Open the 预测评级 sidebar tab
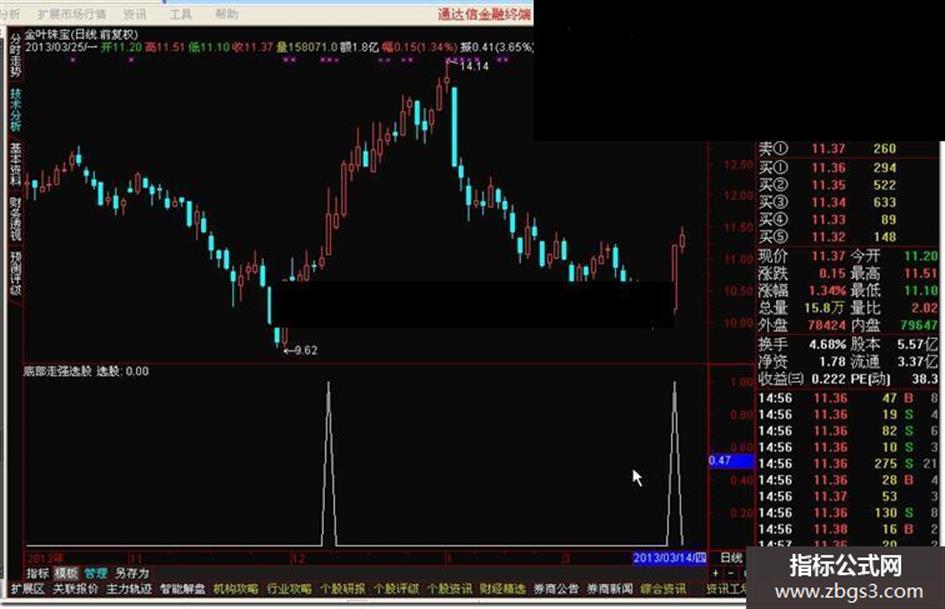 [x=15, y=273]
